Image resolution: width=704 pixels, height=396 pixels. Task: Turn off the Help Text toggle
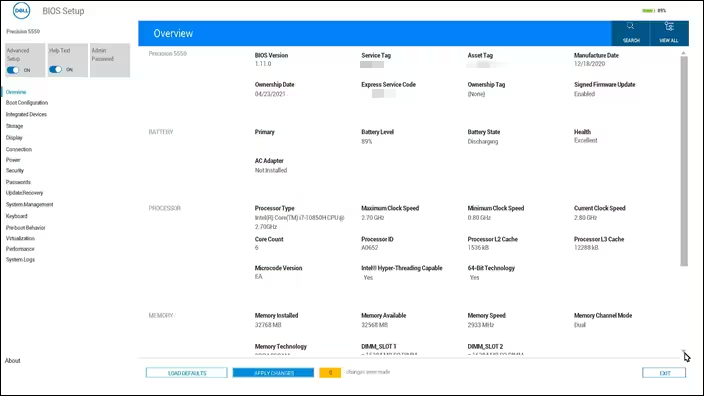pos(56,70)
